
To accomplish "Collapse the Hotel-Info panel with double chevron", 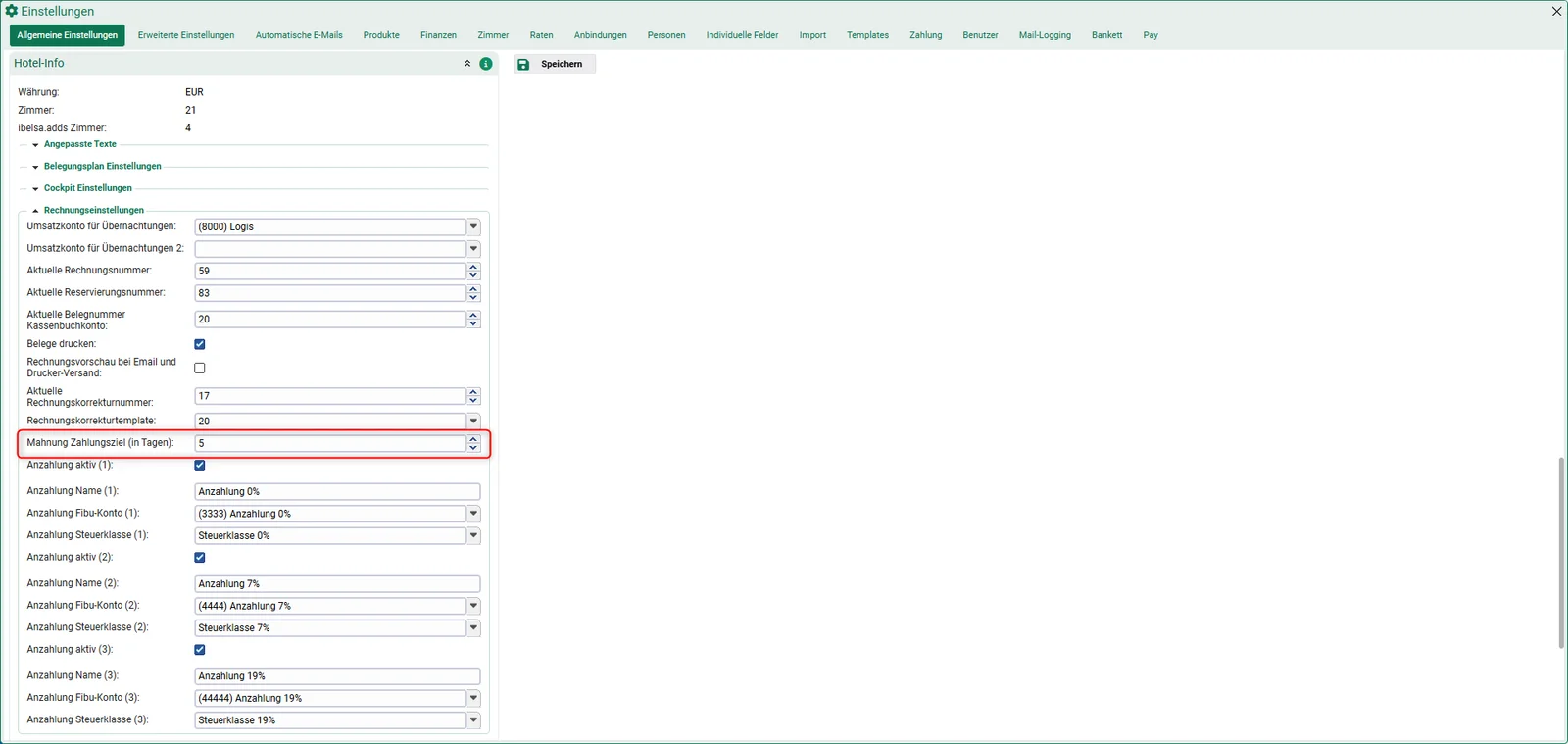I will click(467, 64).
